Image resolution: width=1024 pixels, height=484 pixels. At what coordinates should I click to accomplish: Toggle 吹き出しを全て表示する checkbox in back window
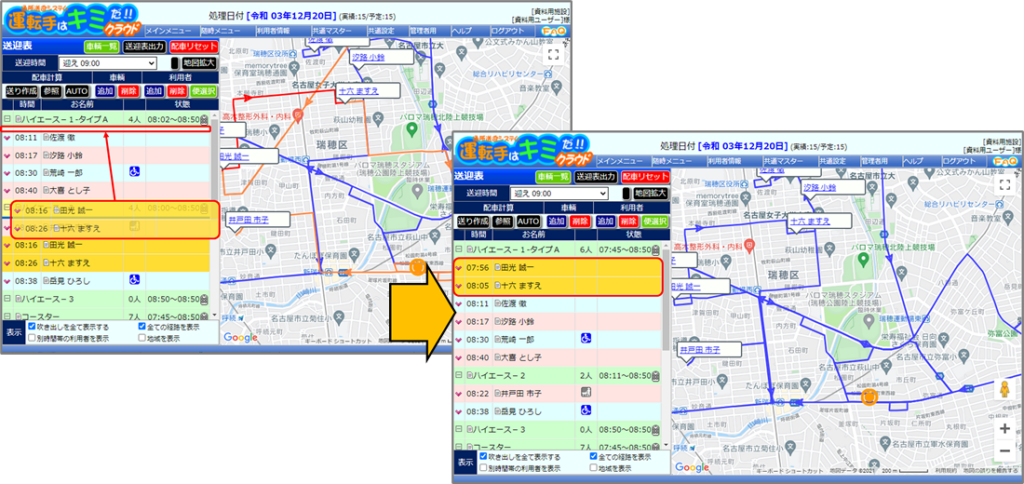coord(32,326)
